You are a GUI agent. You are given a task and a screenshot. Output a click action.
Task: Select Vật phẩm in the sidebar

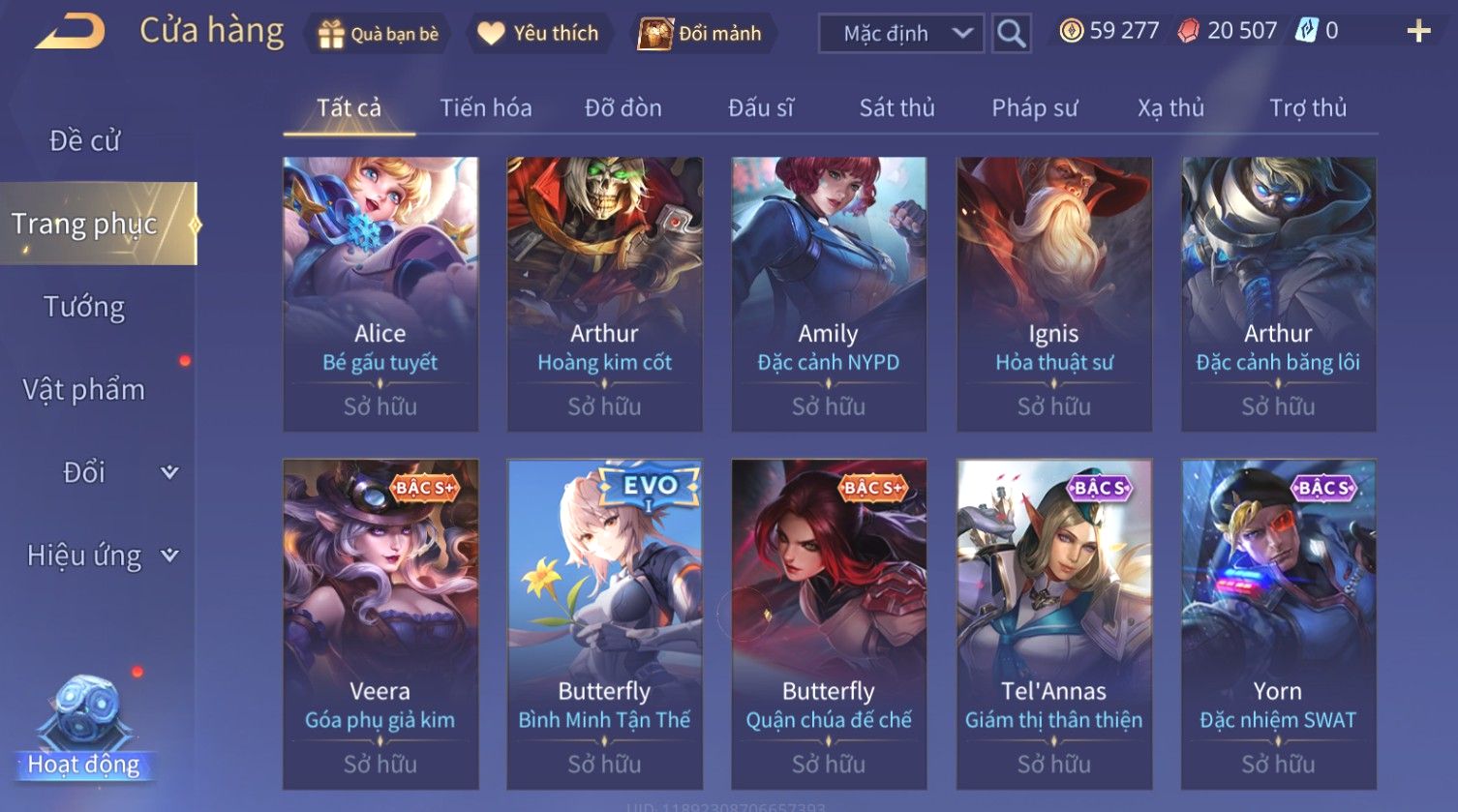(x=84, y=389)
